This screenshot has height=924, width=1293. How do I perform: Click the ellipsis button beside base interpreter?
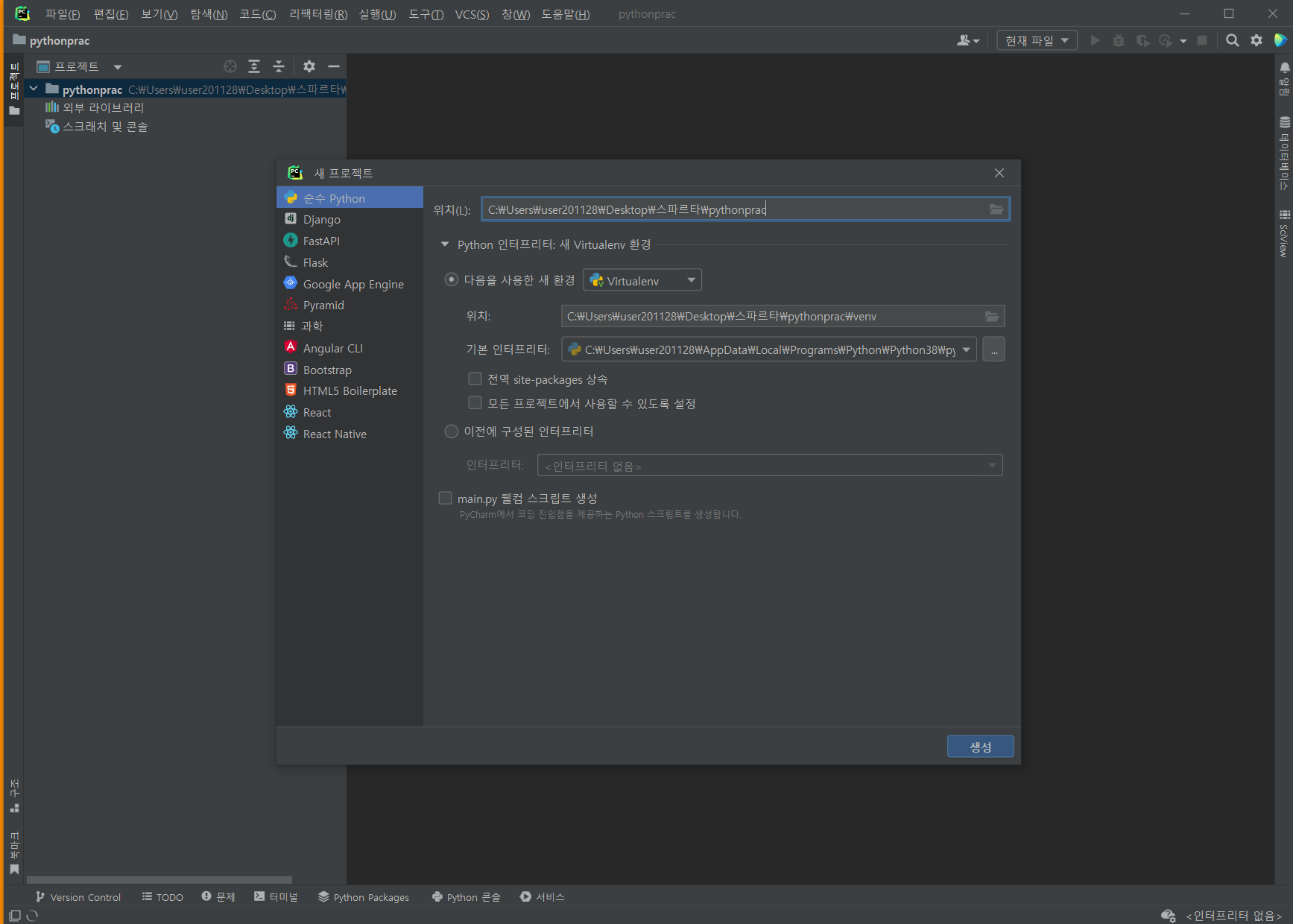(994, 349)
